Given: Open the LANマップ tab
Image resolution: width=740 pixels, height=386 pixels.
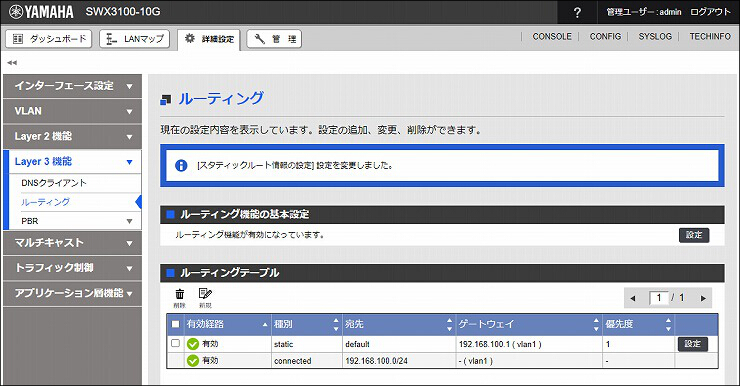Looking at the screenshot, I should coord(135,39).
